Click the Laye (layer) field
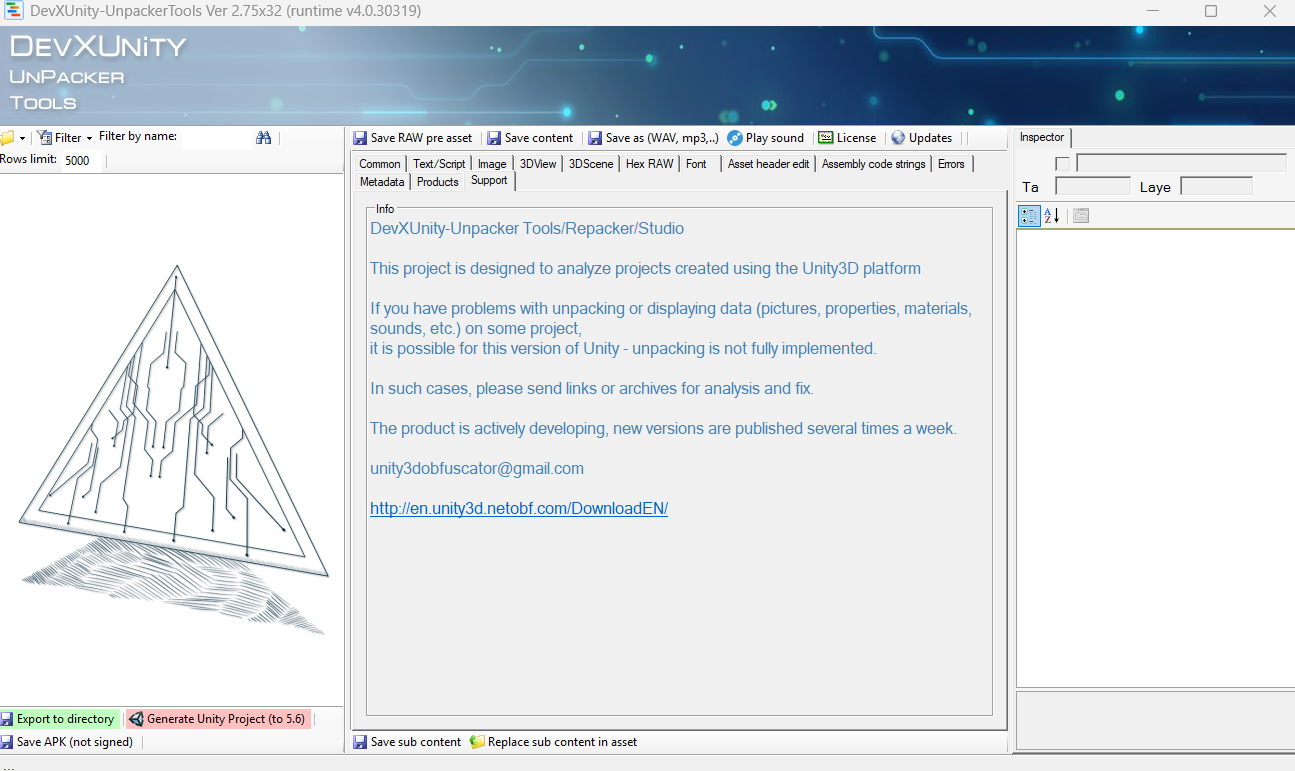The height and width of the screenshot is (771, 1295). click(1216, 186)
